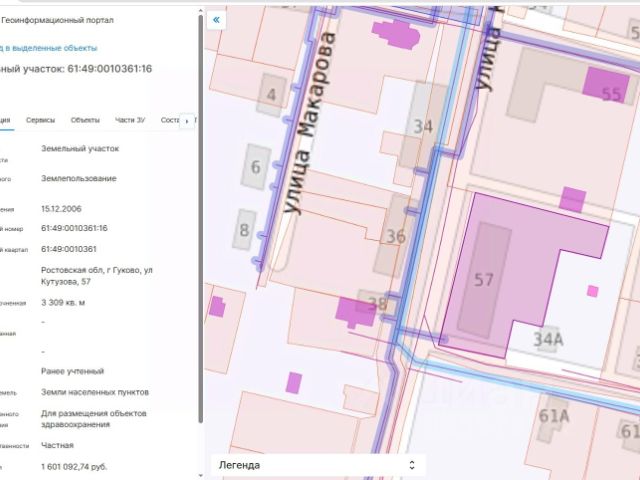The width and height of the screenshot is (640, 480).
Task: Click the area value 3 309 кв. м
Action: pyautogui.click(x=63, y=302)
